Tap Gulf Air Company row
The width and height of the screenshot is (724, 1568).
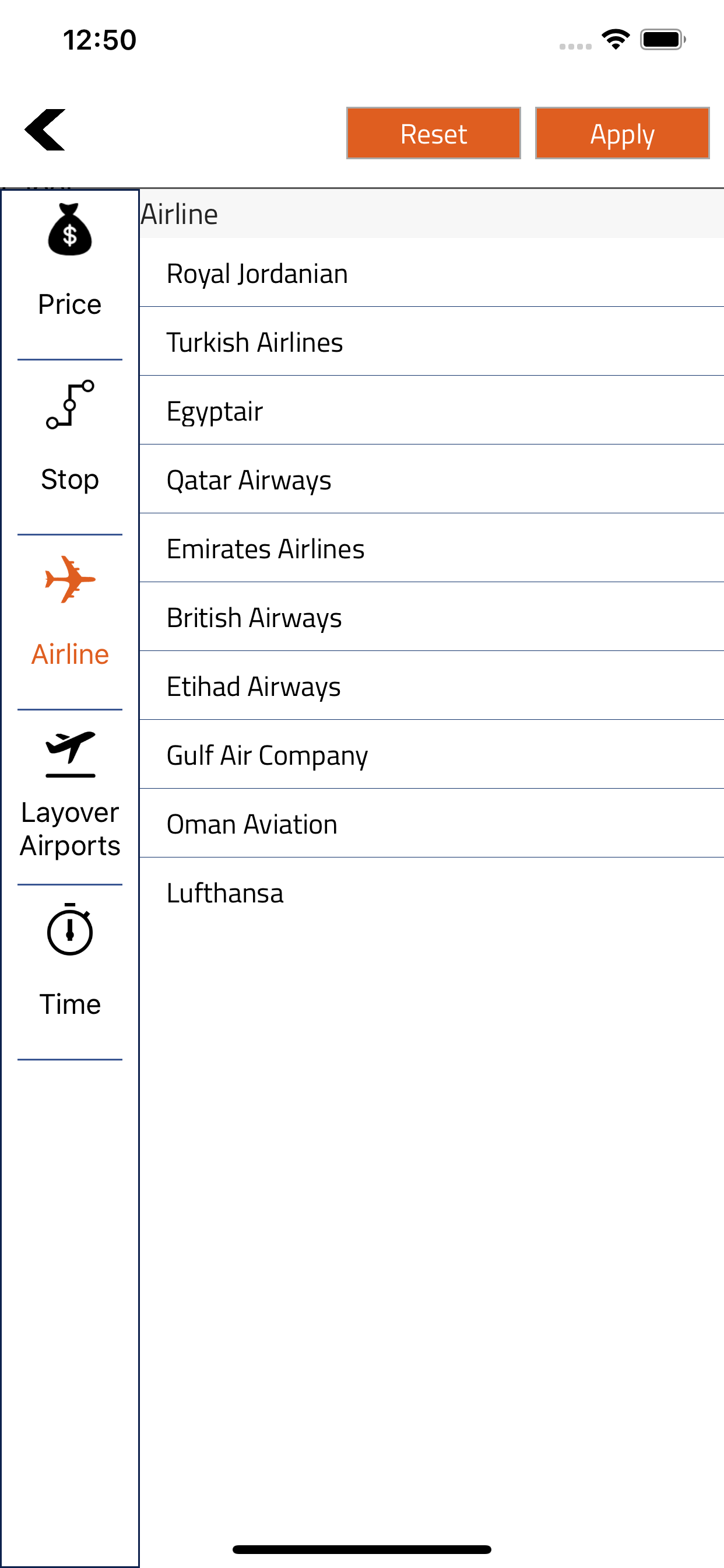[x=431, y=754]
